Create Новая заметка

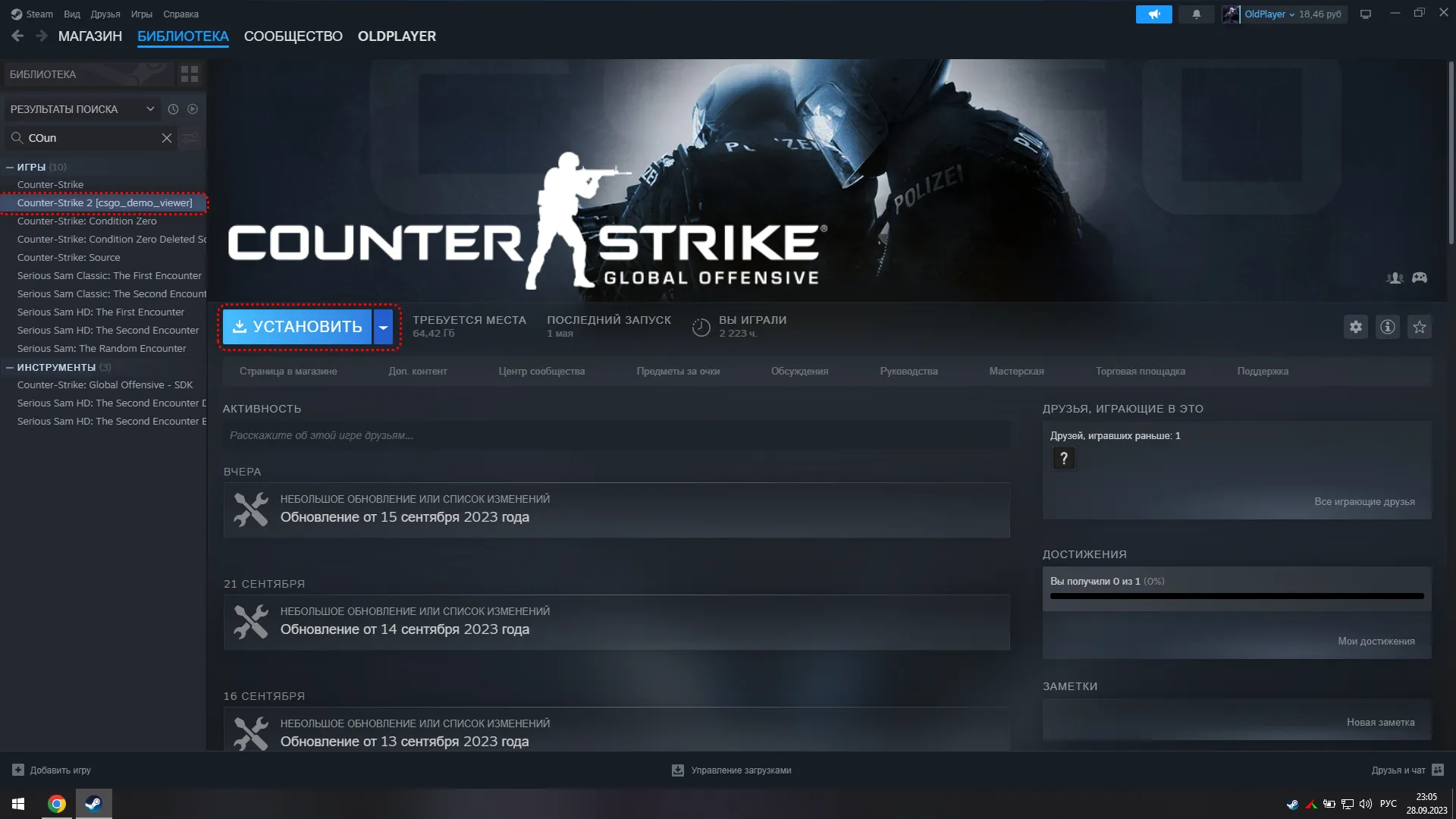point(1380,723)
